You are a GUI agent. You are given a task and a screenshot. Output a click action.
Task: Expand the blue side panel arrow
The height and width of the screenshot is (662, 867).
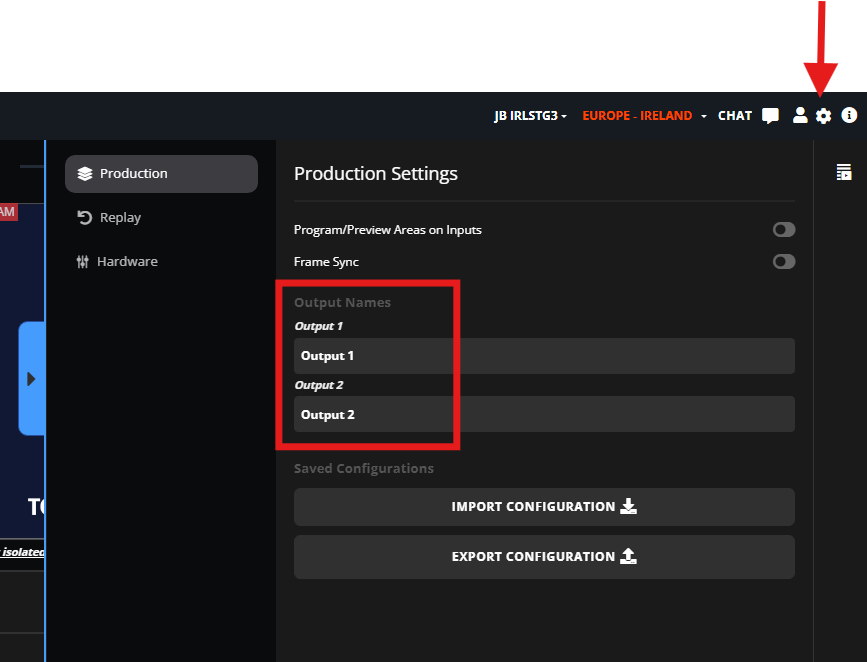click(x=32, y=379)
